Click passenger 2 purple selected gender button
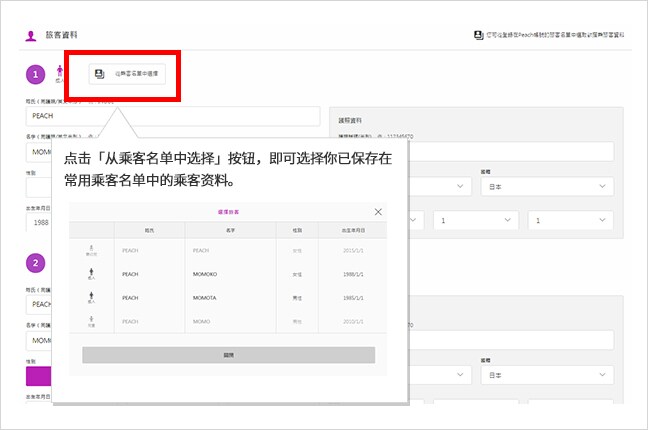 [x=38, y=376]
